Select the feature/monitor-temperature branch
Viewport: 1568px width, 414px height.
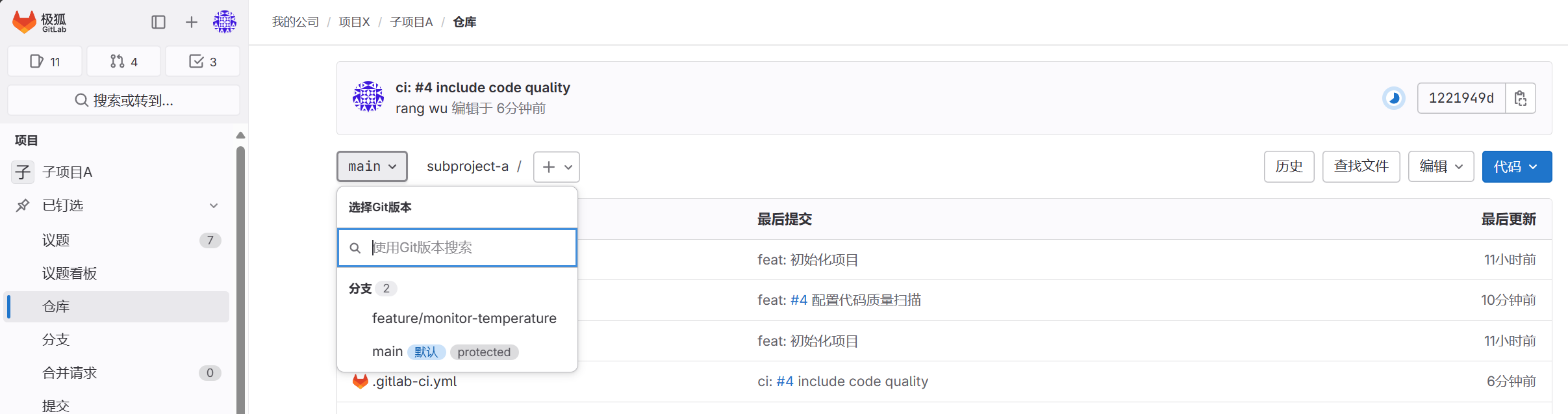coord(464,318)
